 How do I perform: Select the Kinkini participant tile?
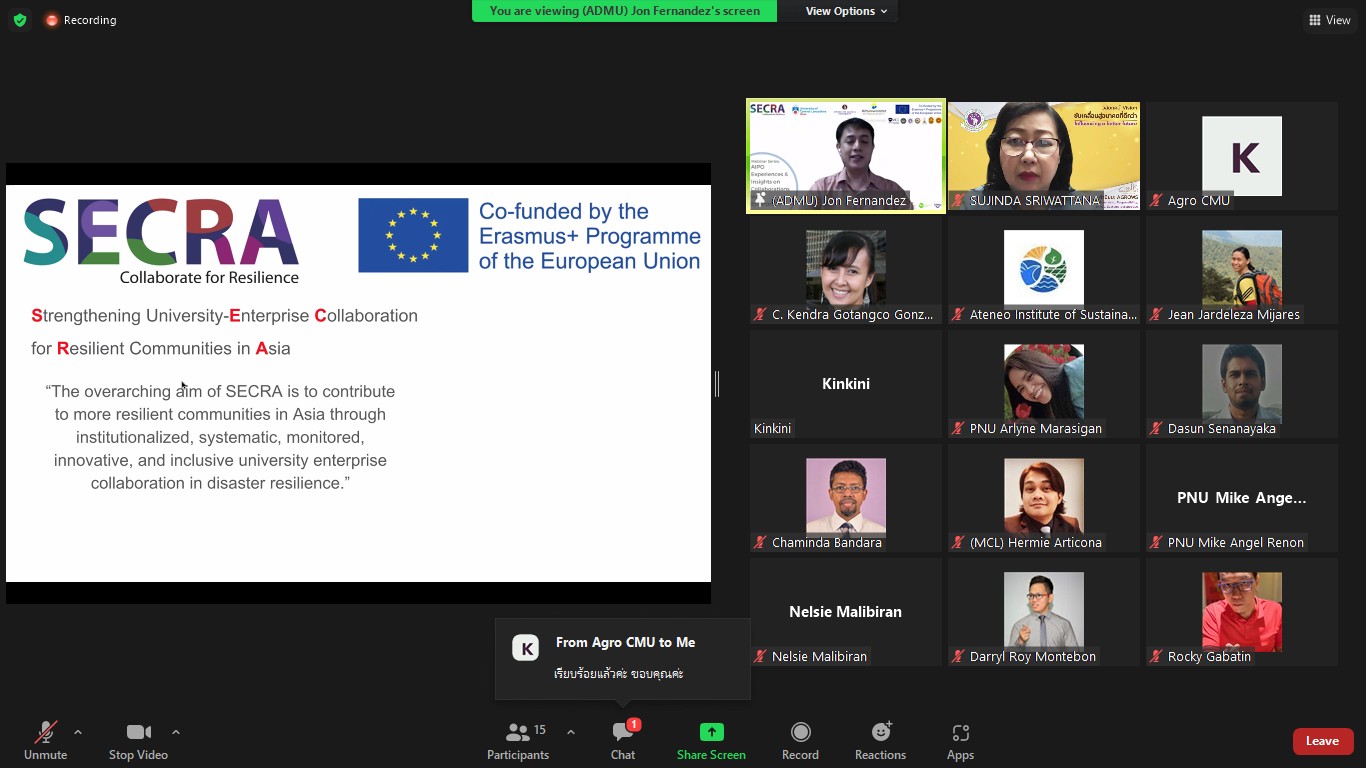pos(846,383)
